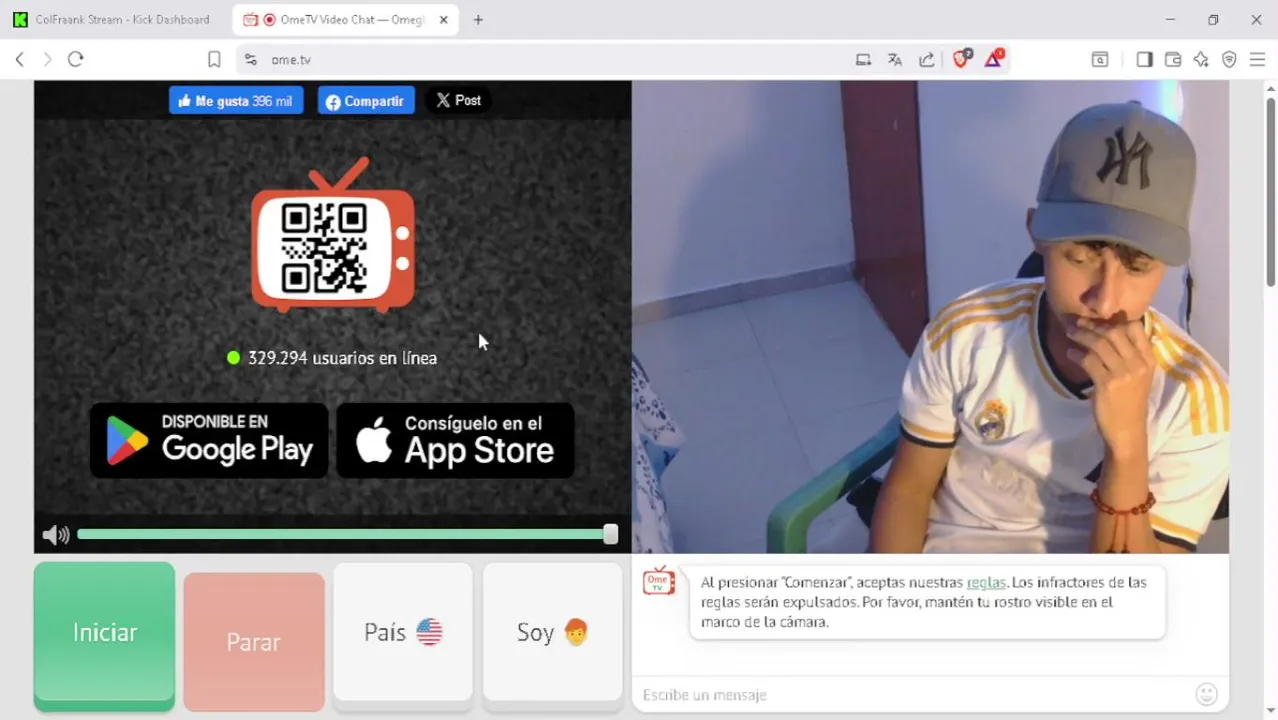Viewport: 1278px width, 720px height.
Task: Start chatting with the Iniciar button
Action: coord(105,634)
